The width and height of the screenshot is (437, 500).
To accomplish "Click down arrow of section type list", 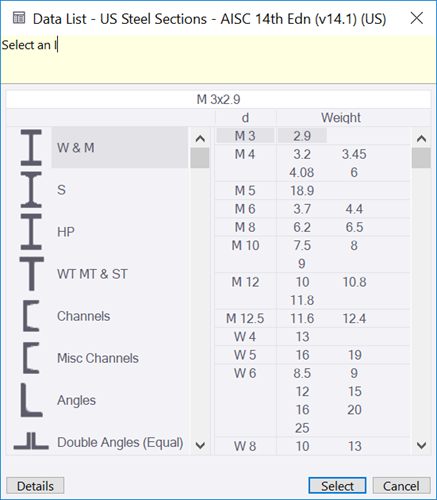I will (x=200, y=445).
